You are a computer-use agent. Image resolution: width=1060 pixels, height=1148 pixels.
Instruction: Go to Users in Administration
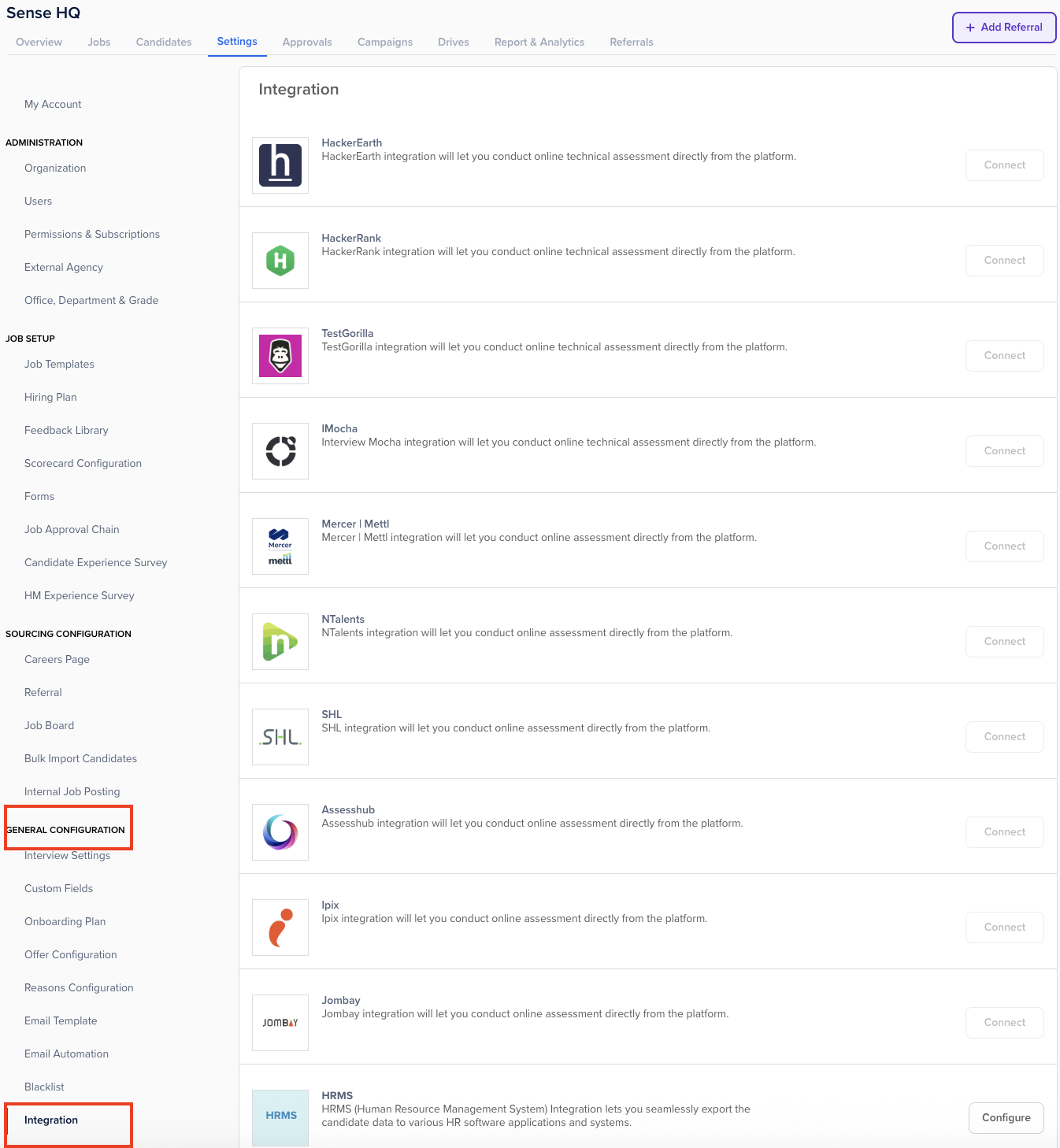click(x=38, y=201)
